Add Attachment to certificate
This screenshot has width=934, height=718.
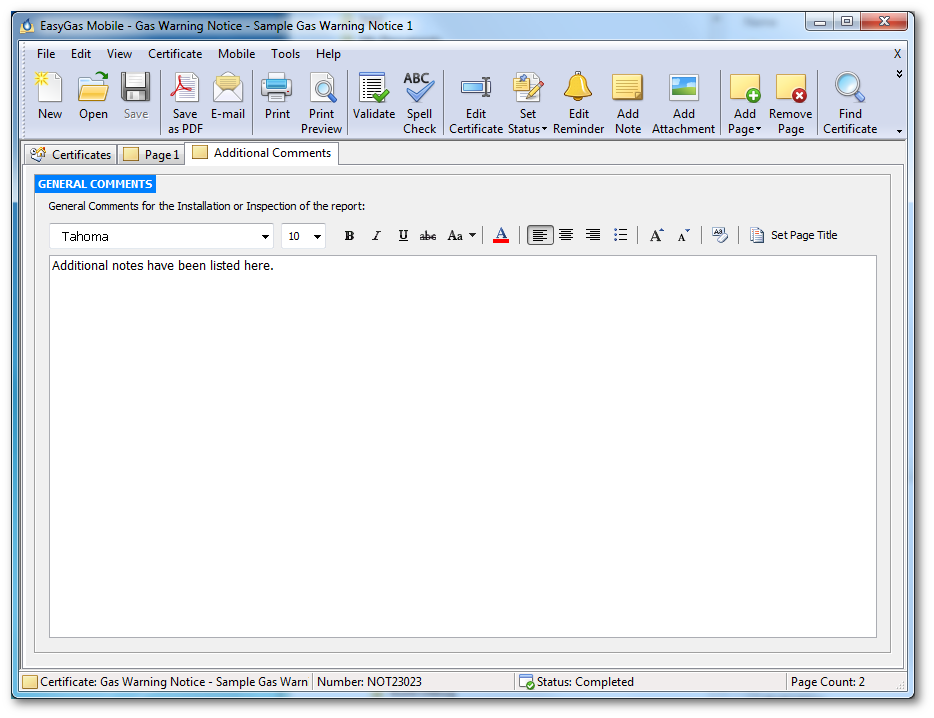(x=683, y=103)
